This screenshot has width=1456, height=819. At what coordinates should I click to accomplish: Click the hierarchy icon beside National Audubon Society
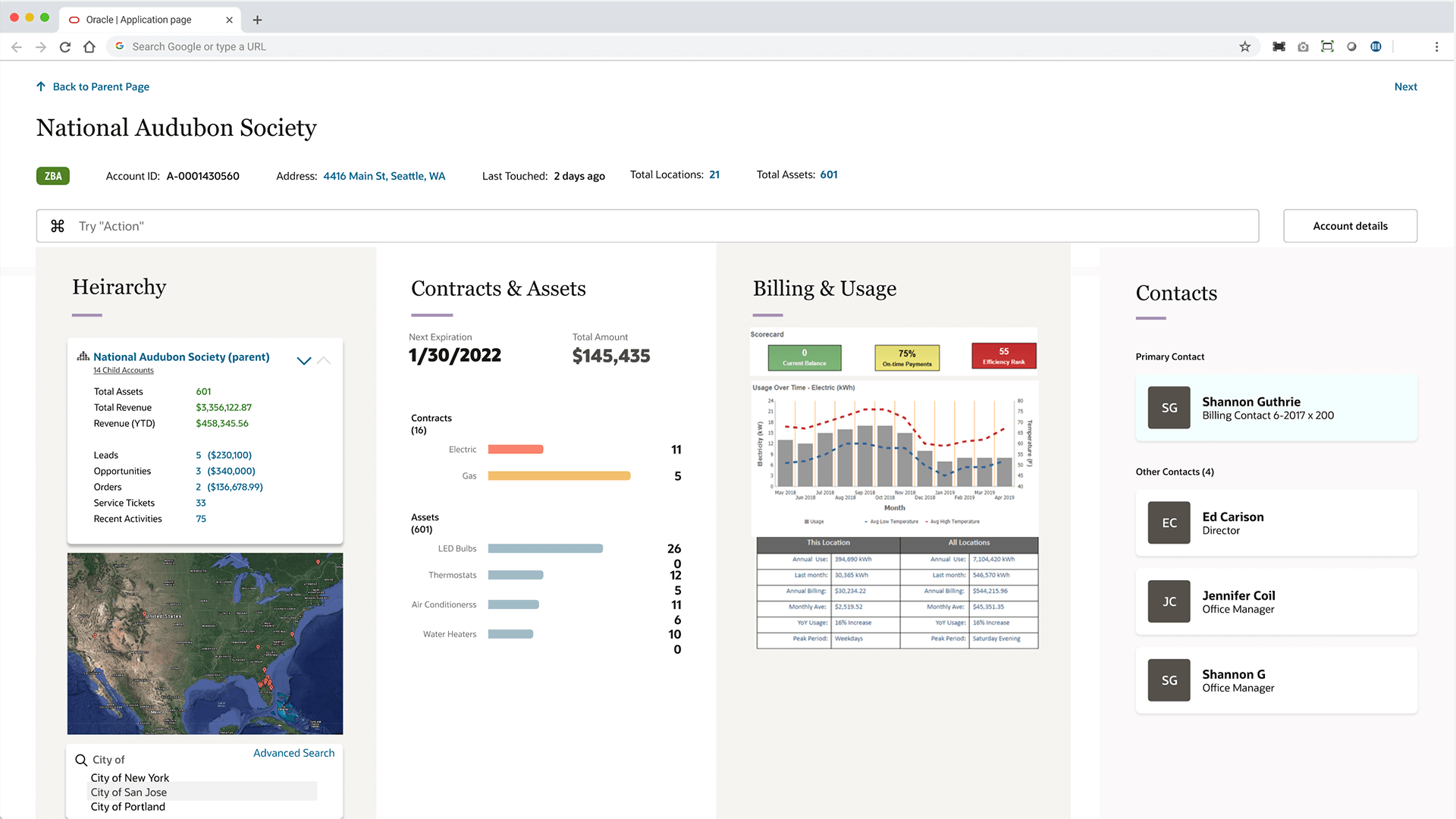click(83, 356)
